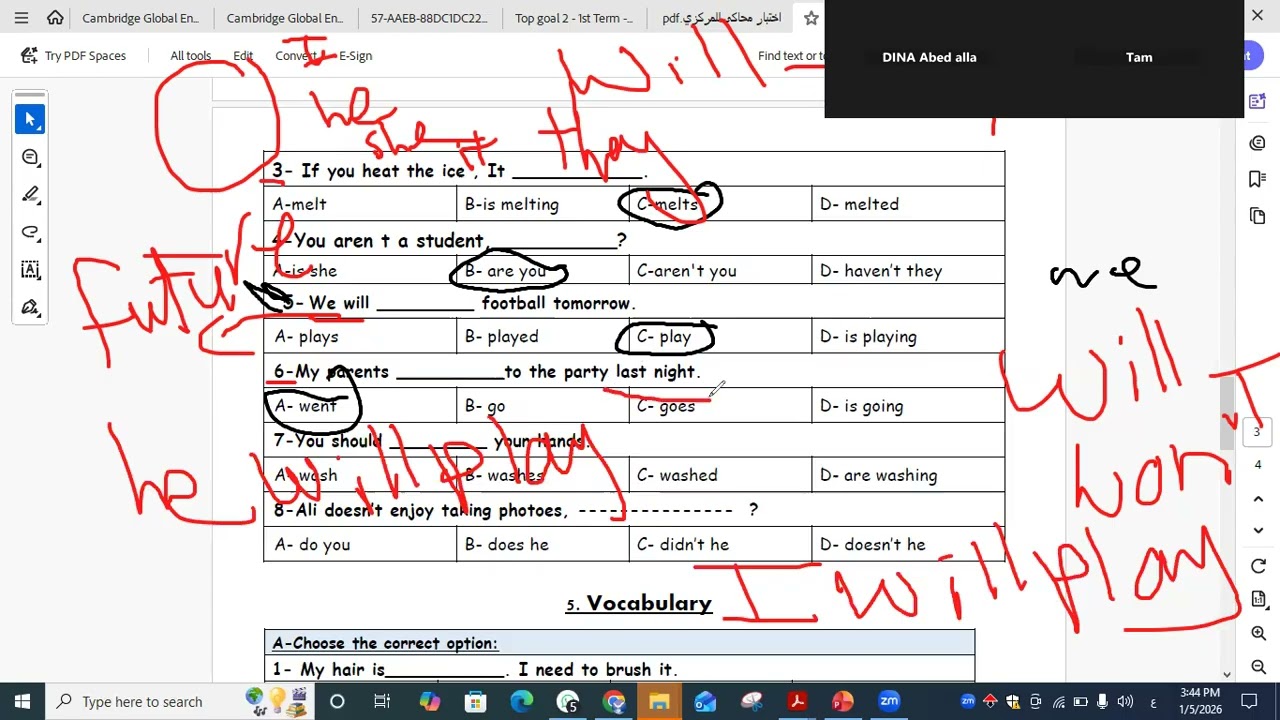Viewport: 1280px width, 720px height.
Task: Click the Find text search field
Action: point(791,56)
